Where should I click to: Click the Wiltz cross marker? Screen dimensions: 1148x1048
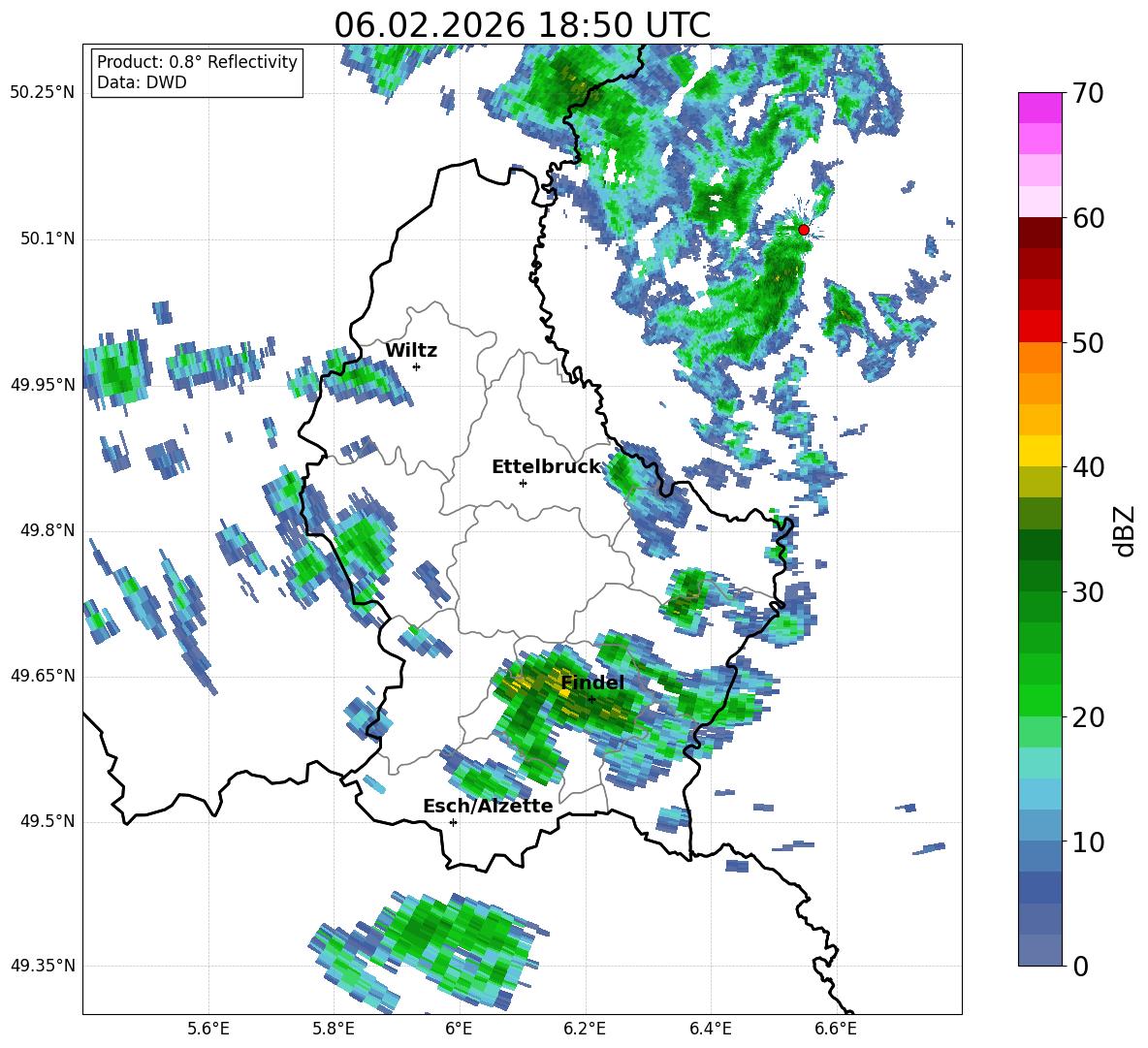tap(417, 366)
